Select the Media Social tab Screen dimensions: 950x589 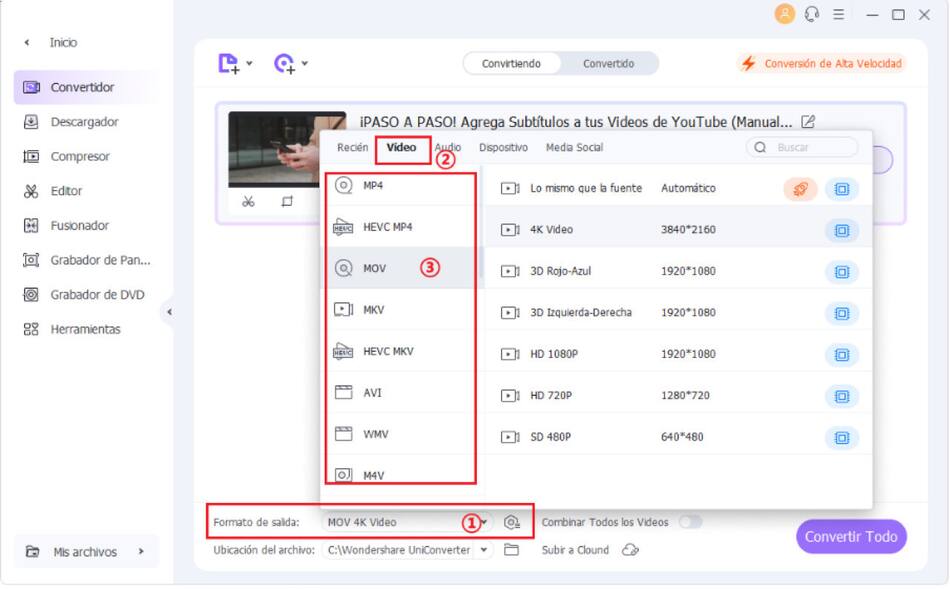pyautogui.click(x=574, y=147)
